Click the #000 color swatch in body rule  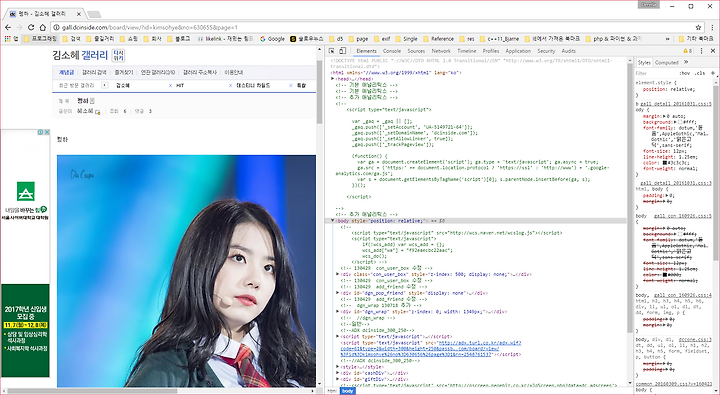(665, 275)
